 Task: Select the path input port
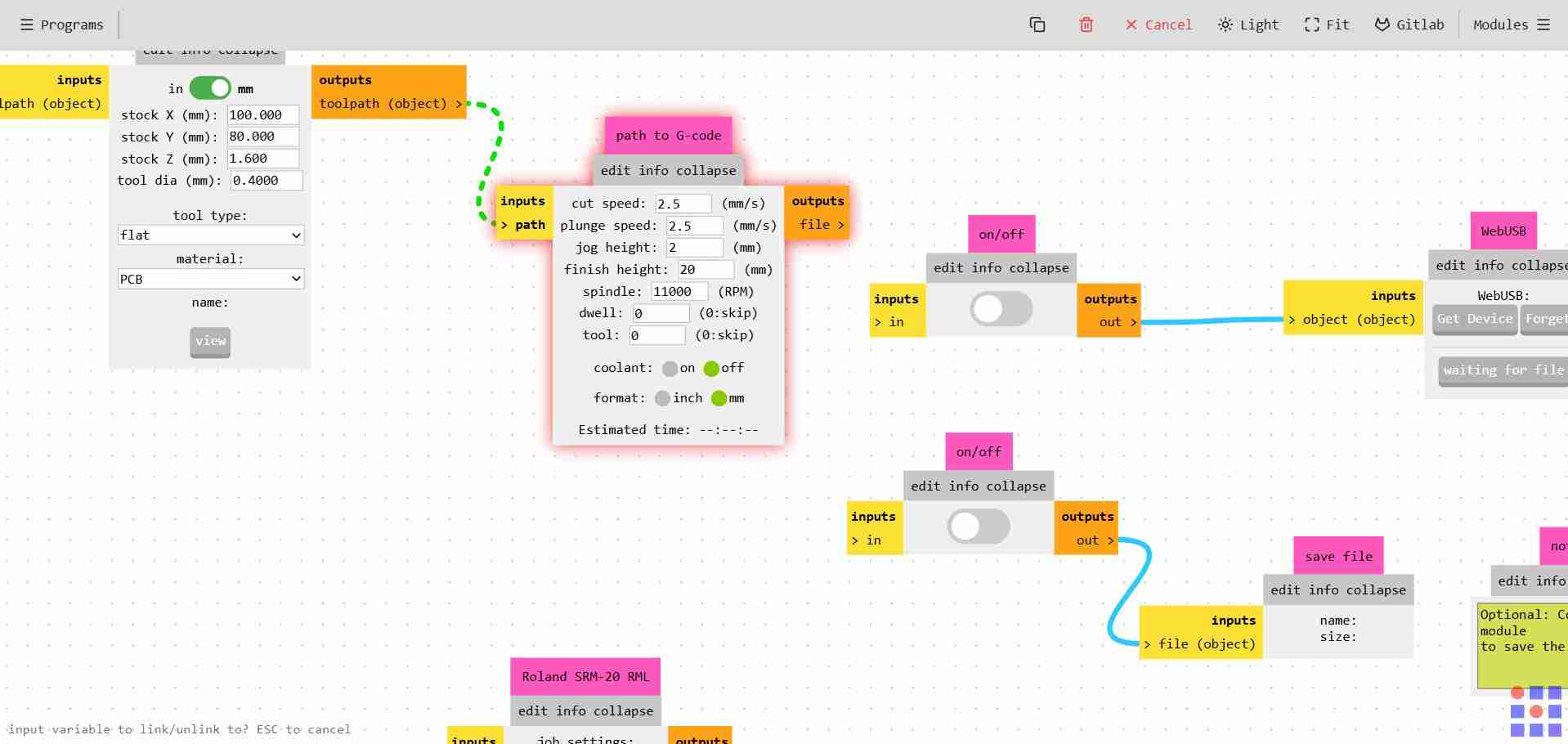pyautogui.click(x=524, y=225)
